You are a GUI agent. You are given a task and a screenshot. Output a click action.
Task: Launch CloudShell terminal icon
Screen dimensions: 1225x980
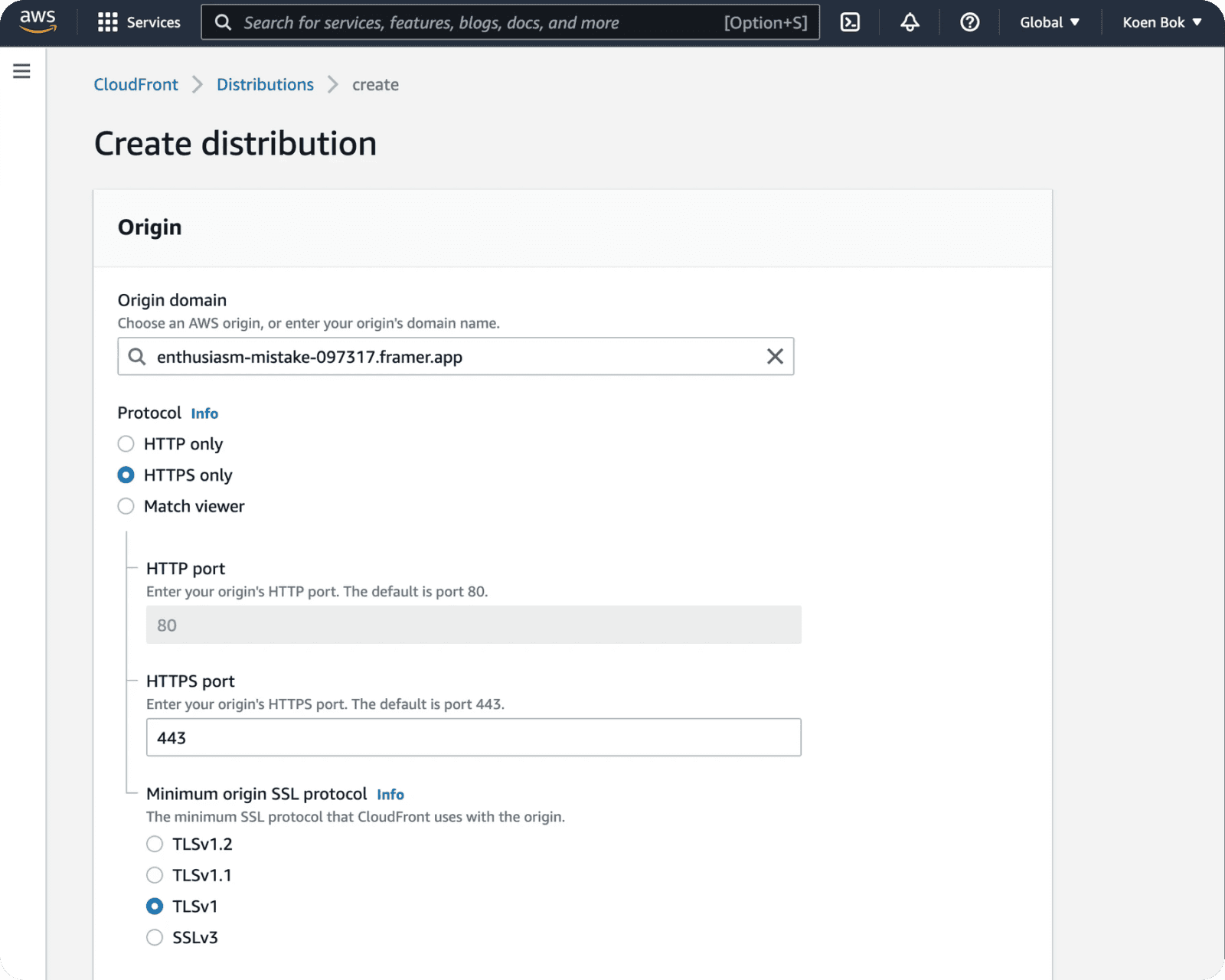850,22
